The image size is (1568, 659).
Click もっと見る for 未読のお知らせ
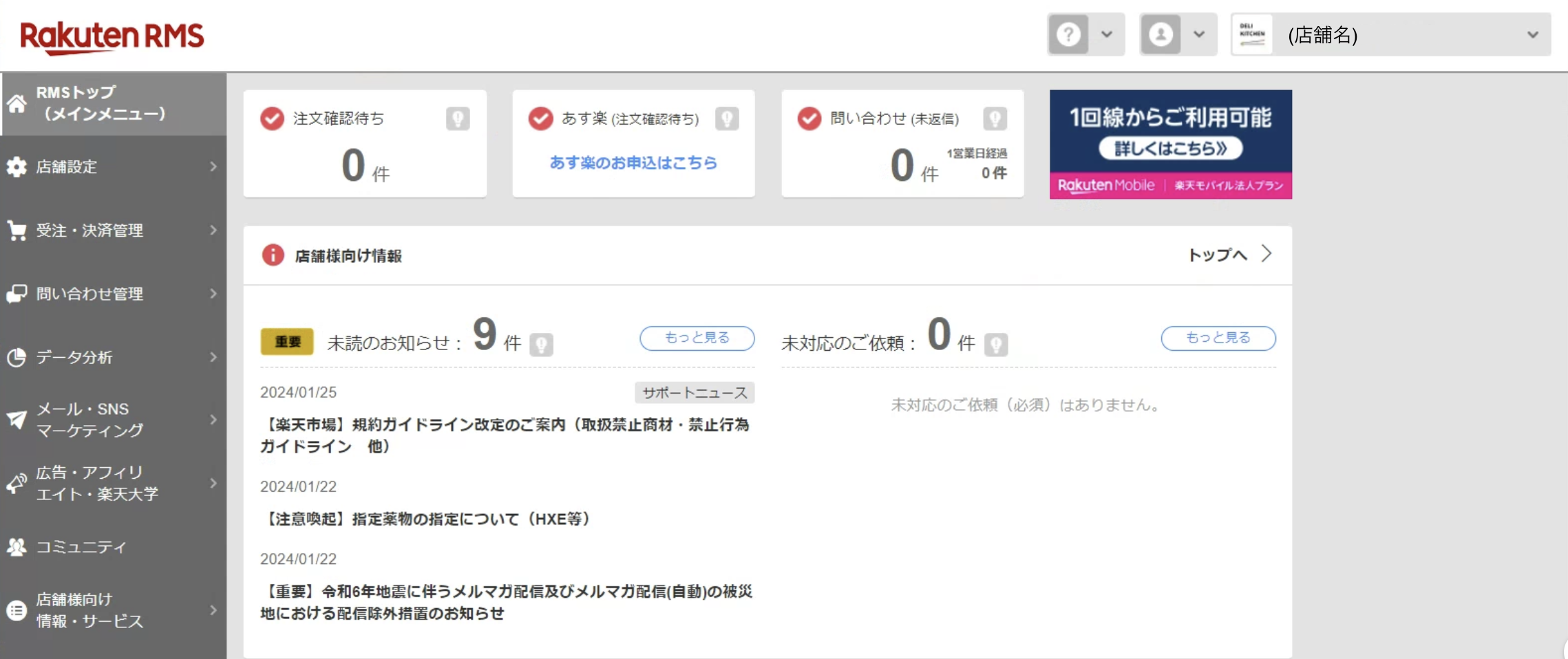697,338
